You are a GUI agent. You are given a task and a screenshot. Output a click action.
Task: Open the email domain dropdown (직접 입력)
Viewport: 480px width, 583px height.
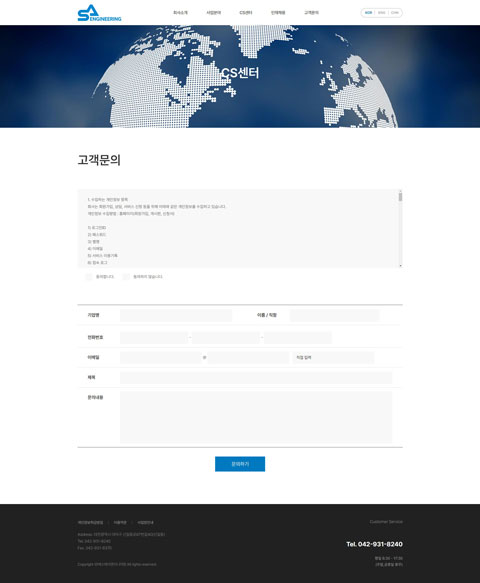coord(333,358)
